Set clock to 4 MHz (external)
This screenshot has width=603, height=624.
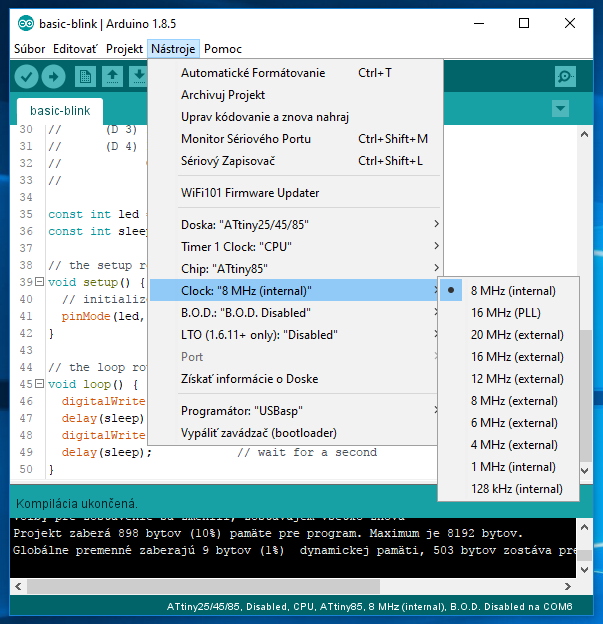coord(509,445)
